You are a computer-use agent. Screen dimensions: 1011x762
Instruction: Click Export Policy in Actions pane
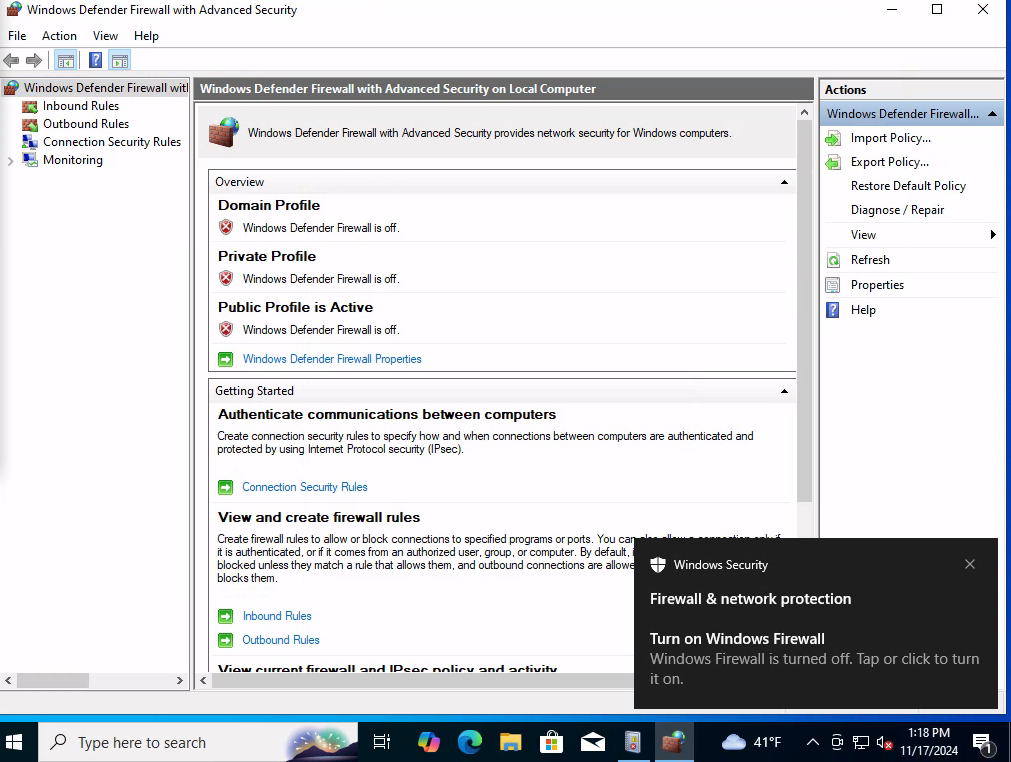click(x=889, y=162)
